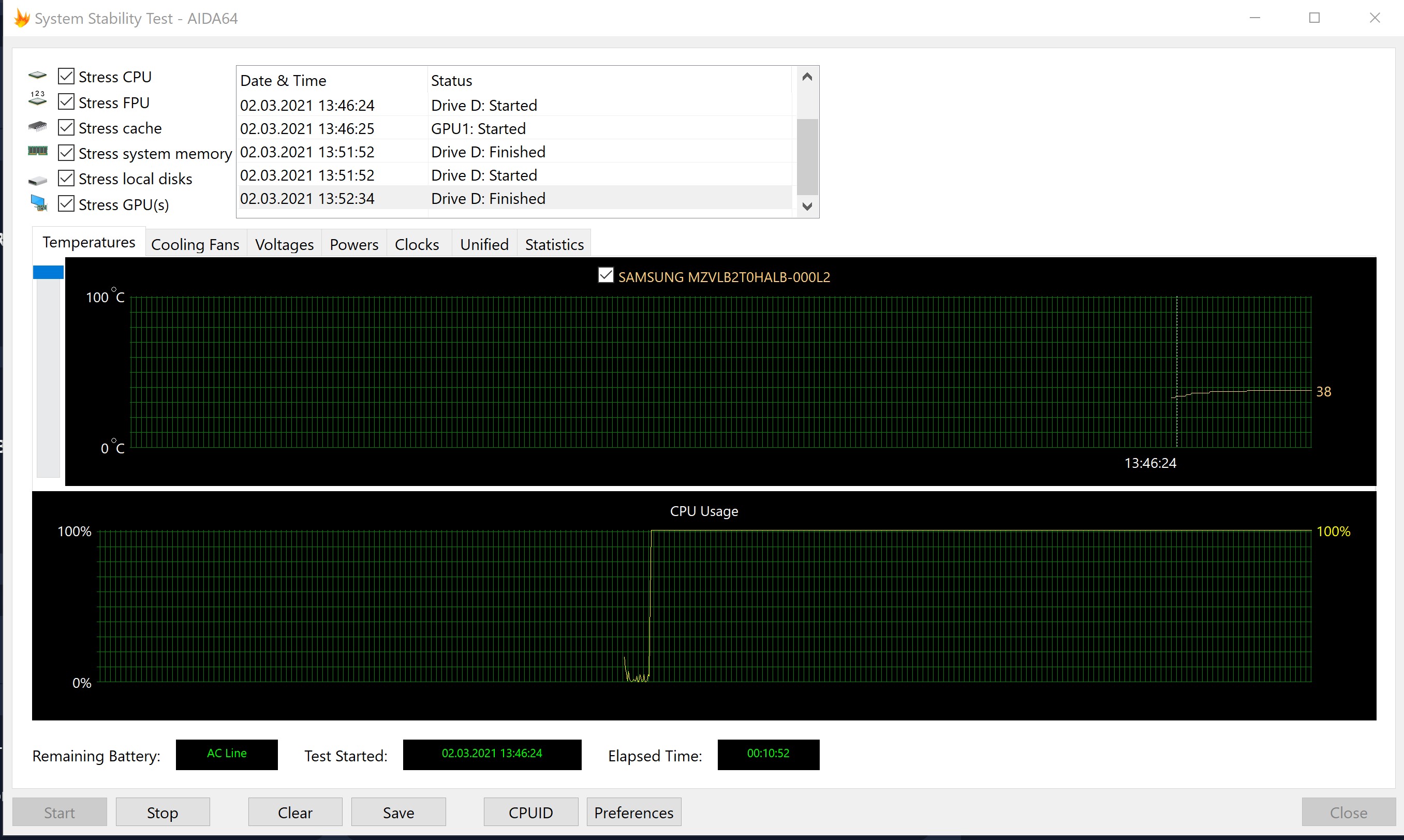Click the 123 FPU icon beside Stress FPU
The width and height of the screenshot is (1404, 840).
coord(37,98)
